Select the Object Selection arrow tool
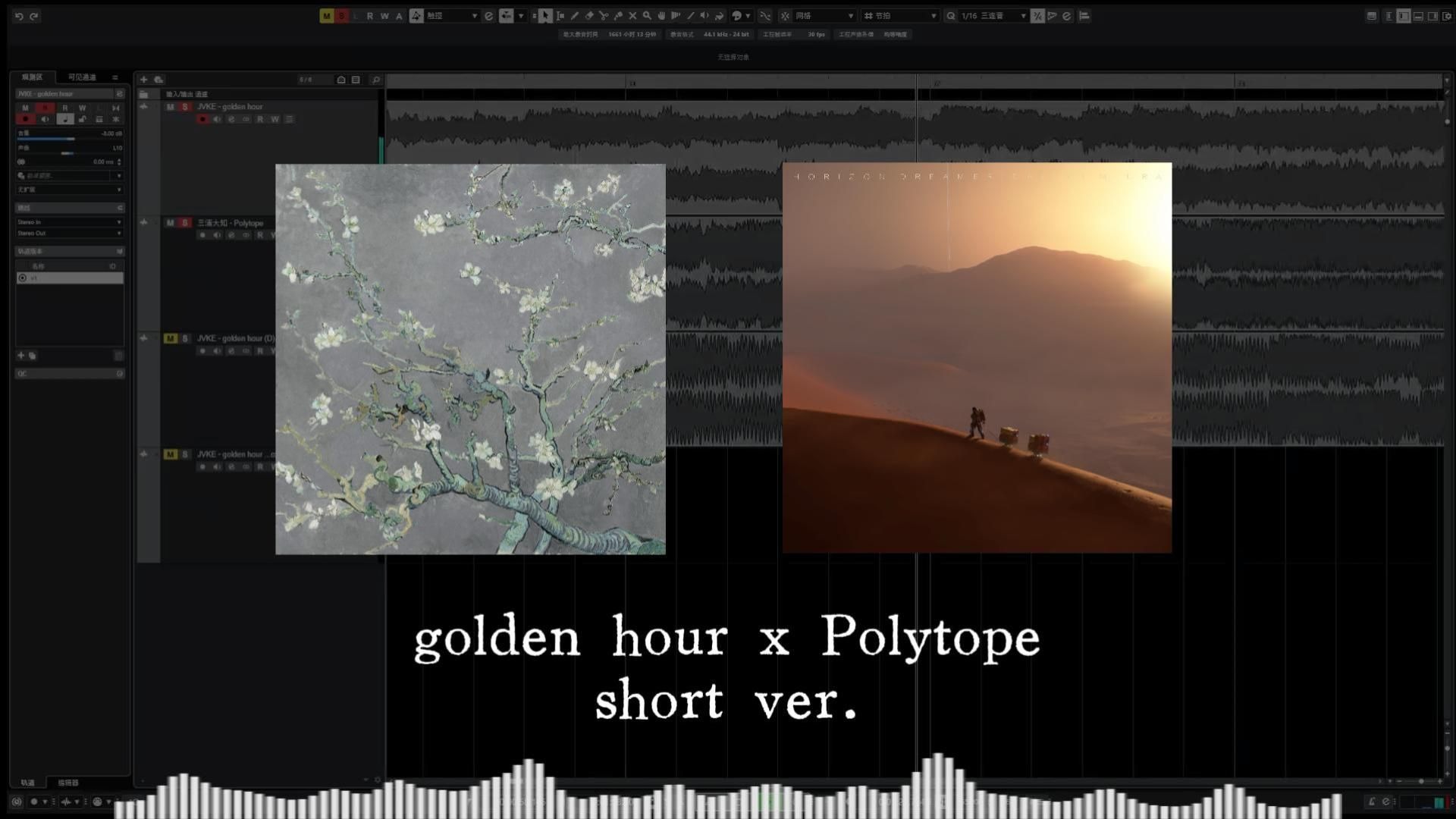1456x819 pixels. point(545,16)
